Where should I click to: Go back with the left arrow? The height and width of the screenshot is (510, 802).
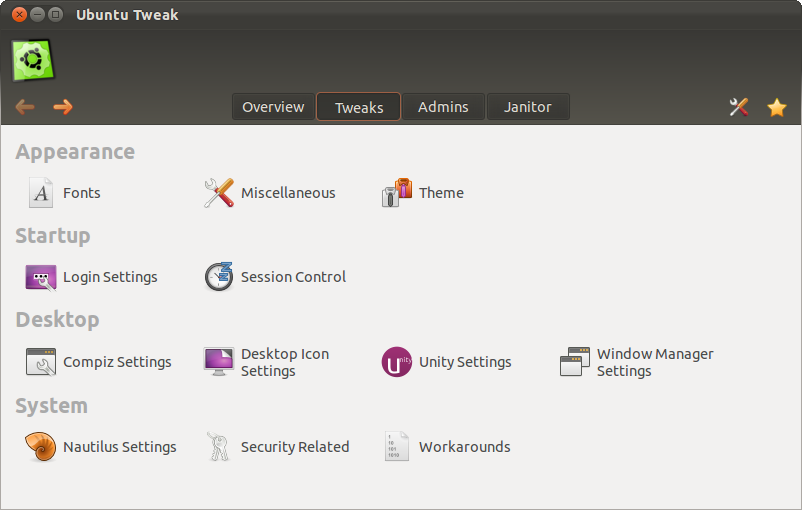coord(25,107)
